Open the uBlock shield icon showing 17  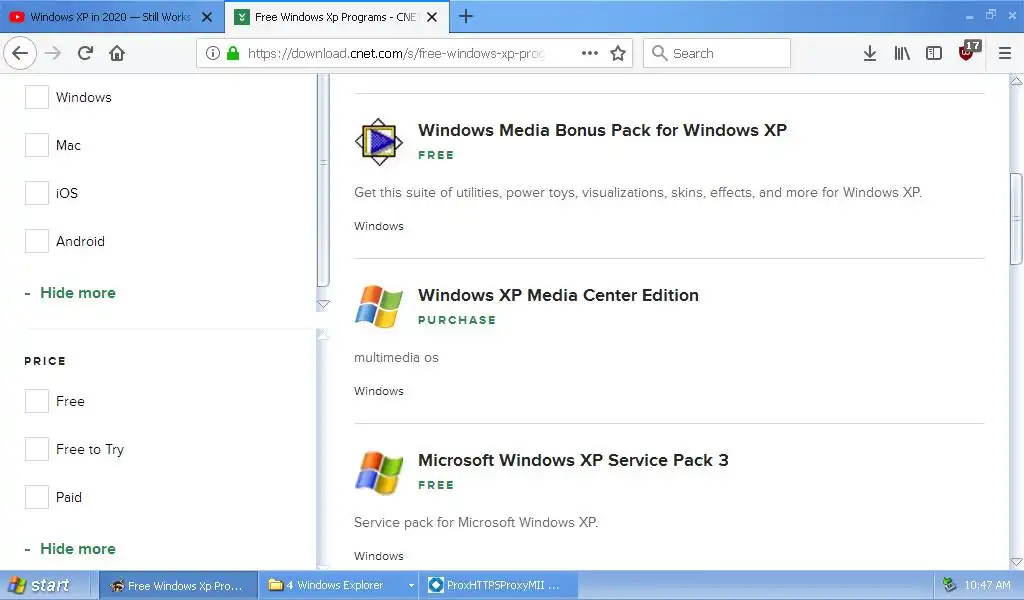click(x=968, y=52)
